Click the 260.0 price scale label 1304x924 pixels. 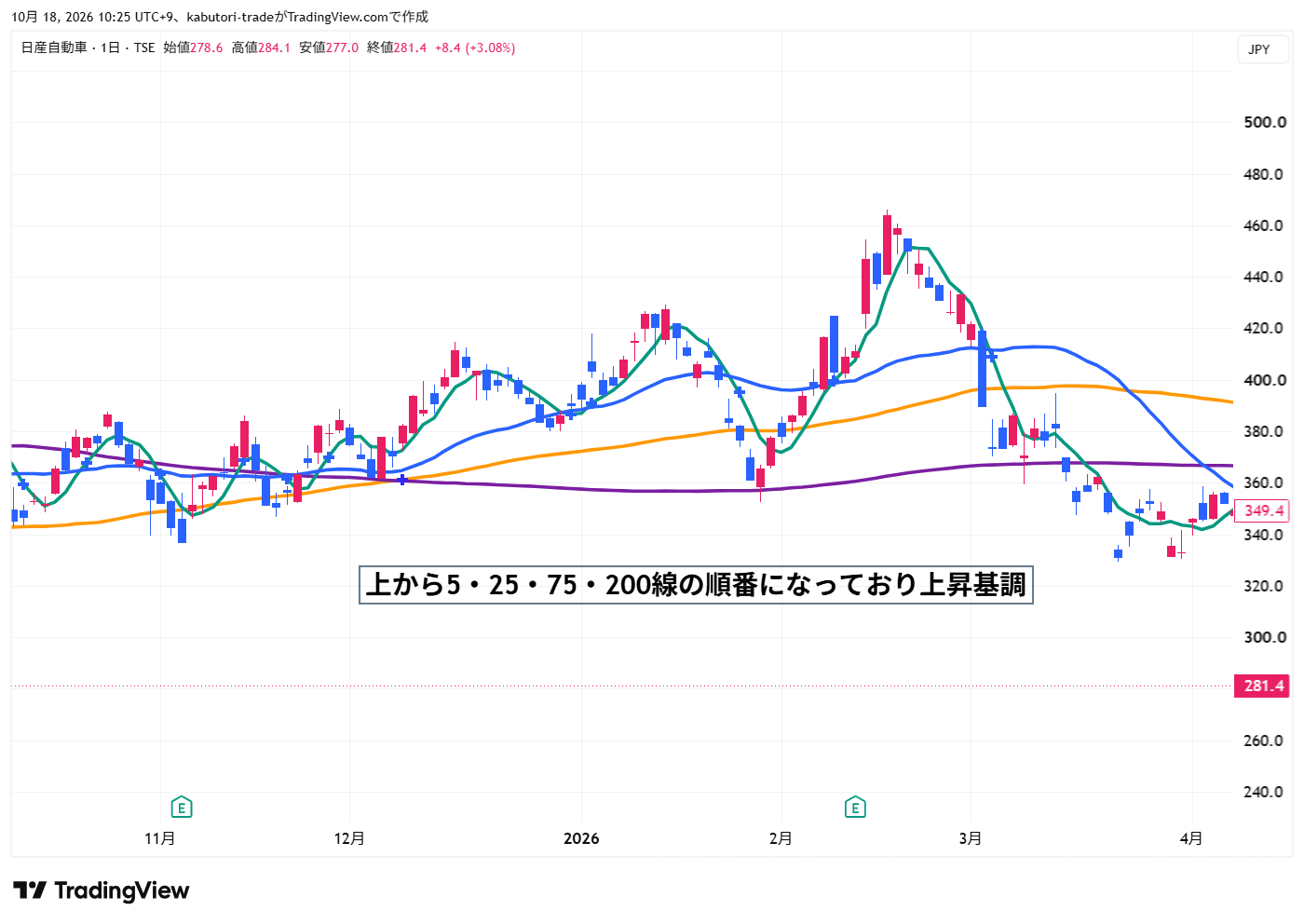pos(1265,741)
